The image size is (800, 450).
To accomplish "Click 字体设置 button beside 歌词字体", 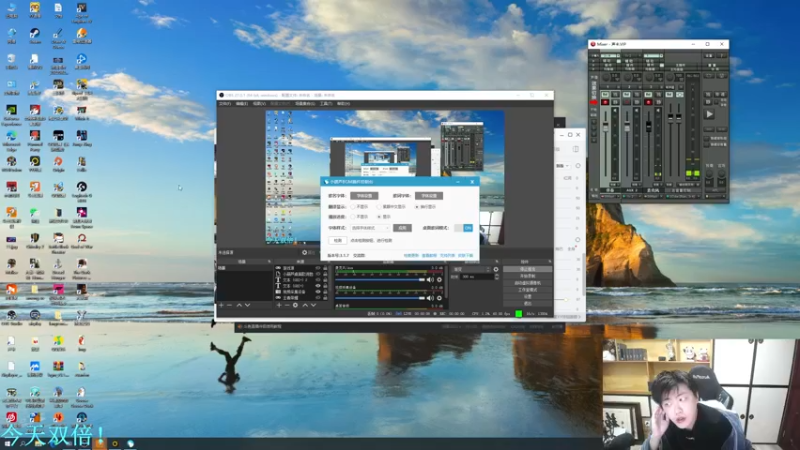I will click(429, 196).
